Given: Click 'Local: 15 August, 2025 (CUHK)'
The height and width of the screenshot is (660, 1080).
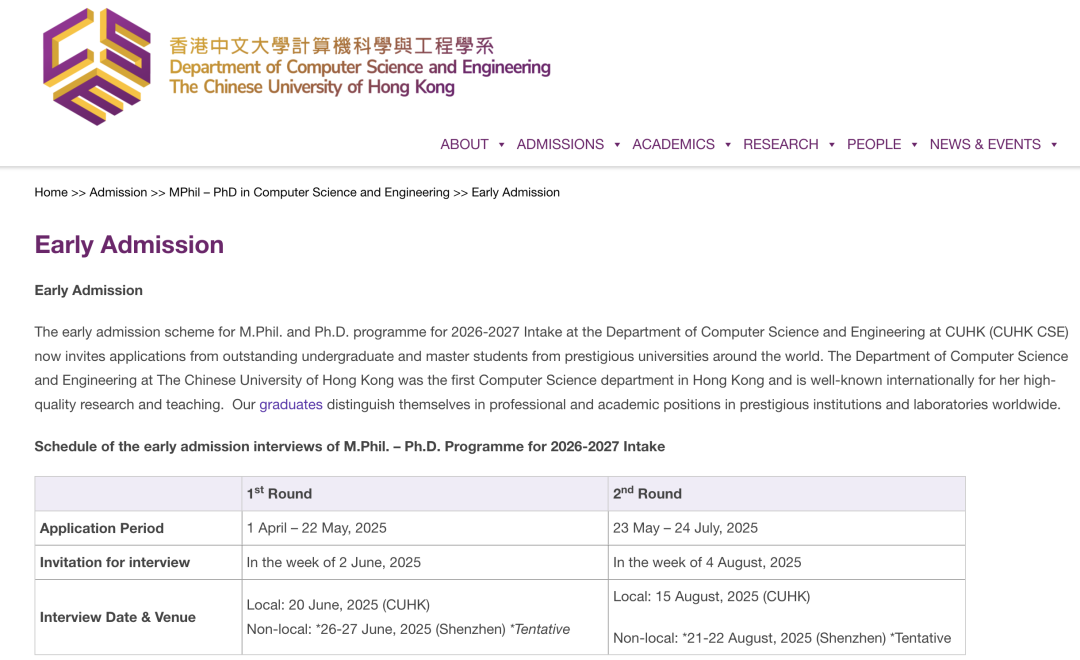Looking at the screenshot, I should (712, 597).
